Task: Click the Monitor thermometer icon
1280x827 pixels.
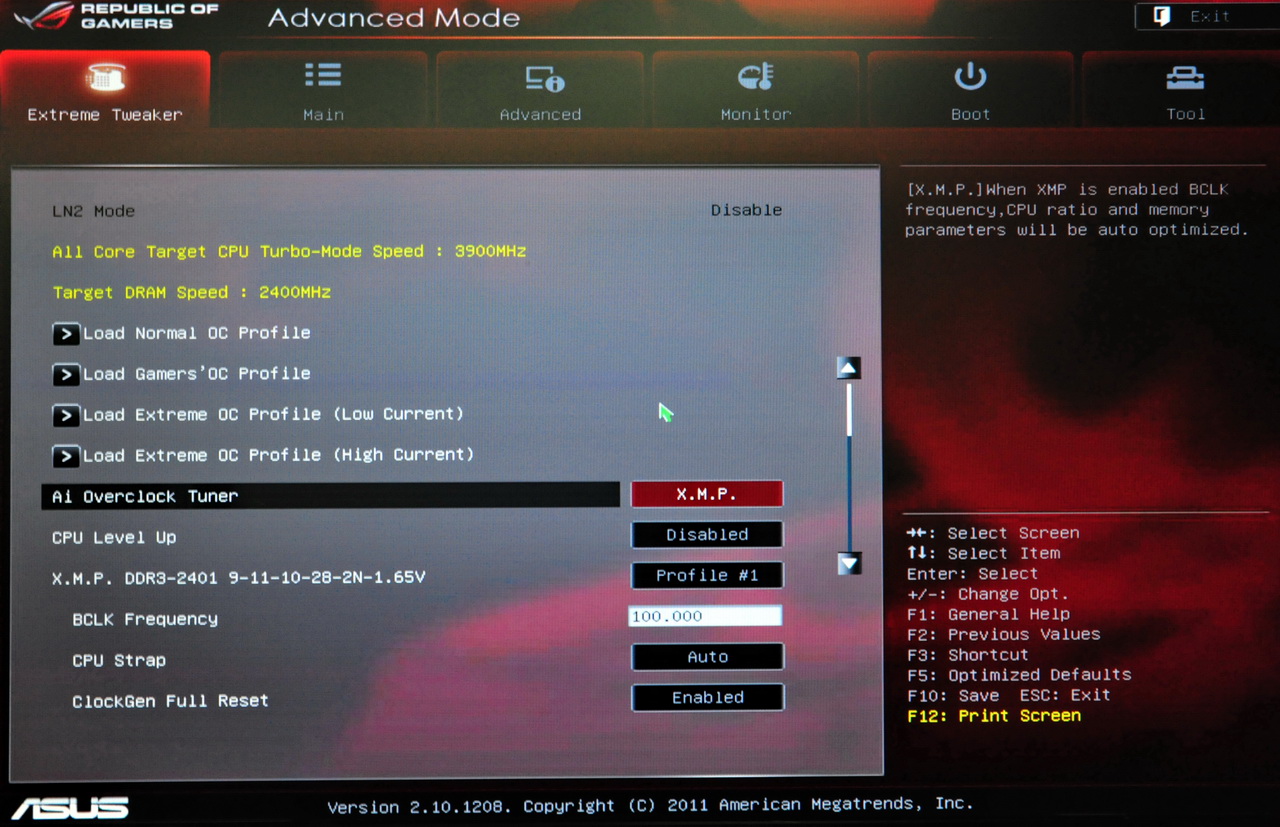Action: point(756,76)
